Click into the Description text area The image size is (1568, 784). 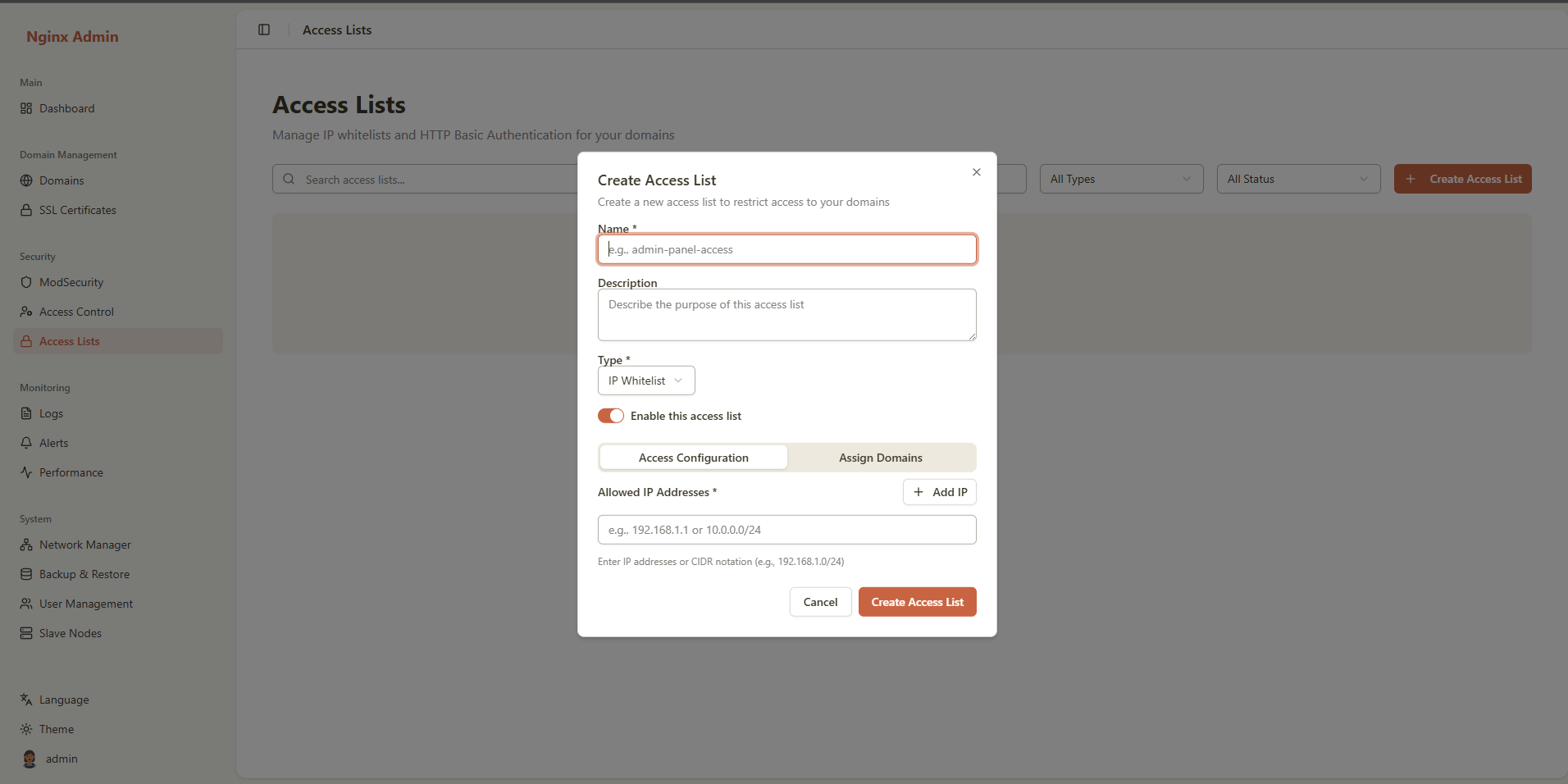[x=786, y=315]
